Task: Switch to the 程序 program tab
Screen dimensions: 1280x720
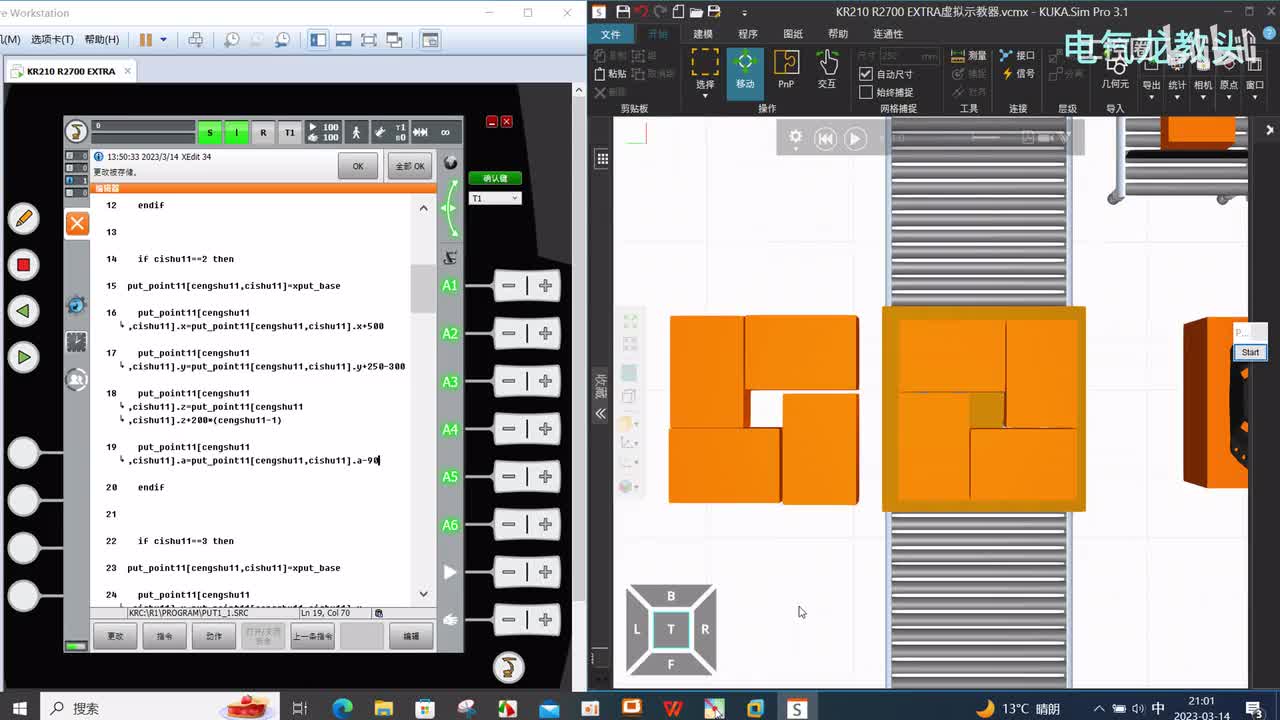Action: point(748,34)
